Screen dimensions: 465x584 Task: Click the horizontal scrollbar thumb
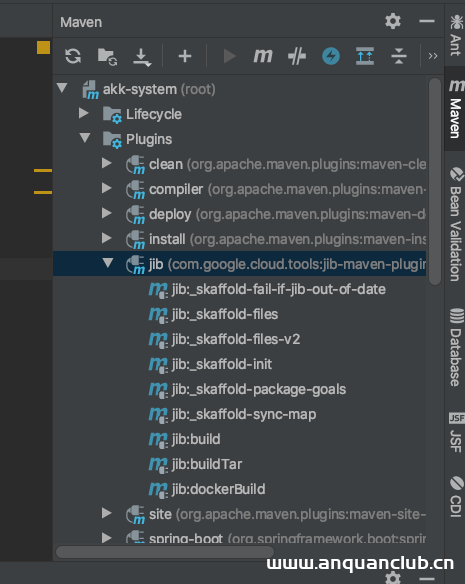pyautogui.click(x=165, y=552)
